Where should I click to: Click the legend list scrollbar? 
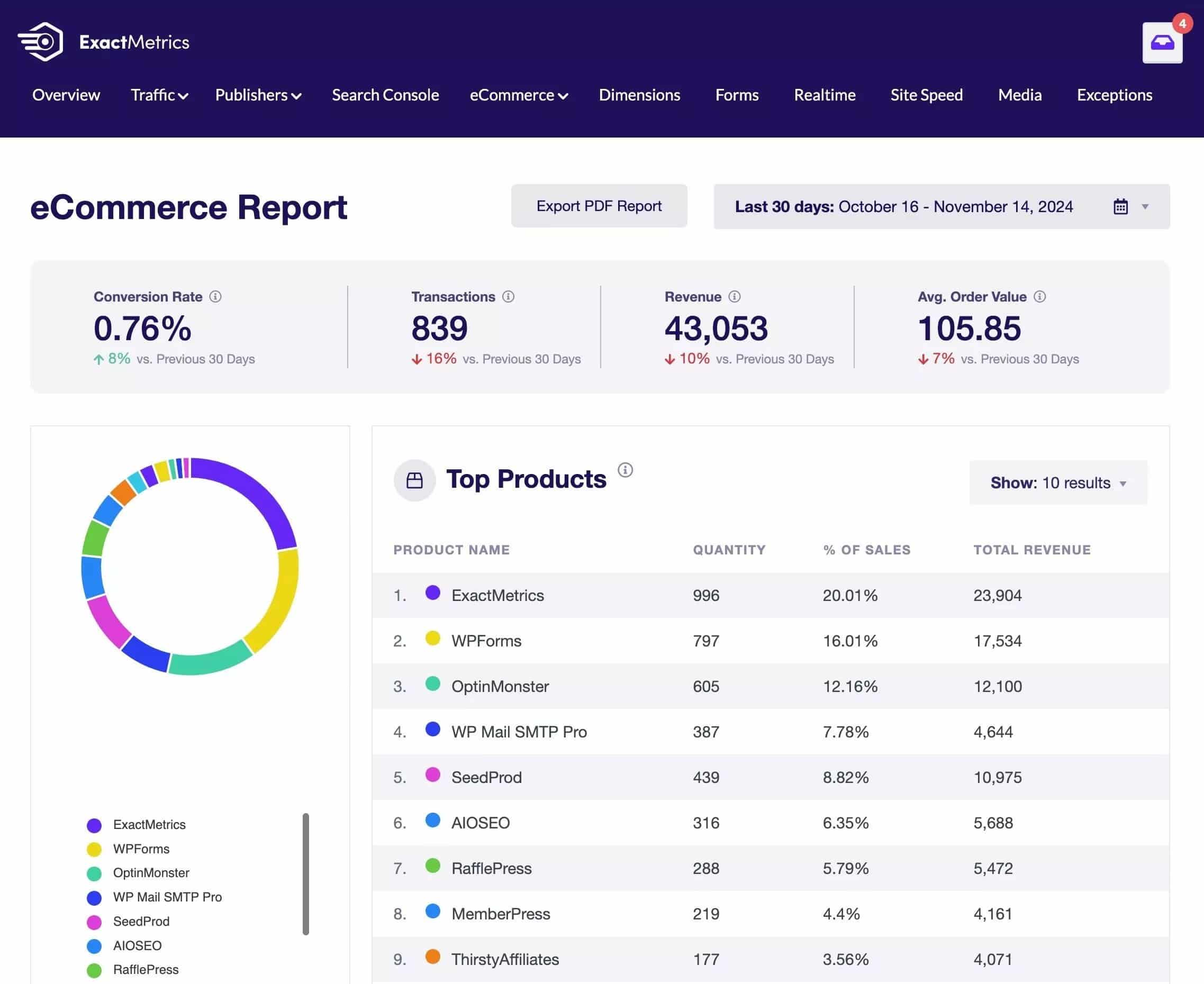click(306, 874)
